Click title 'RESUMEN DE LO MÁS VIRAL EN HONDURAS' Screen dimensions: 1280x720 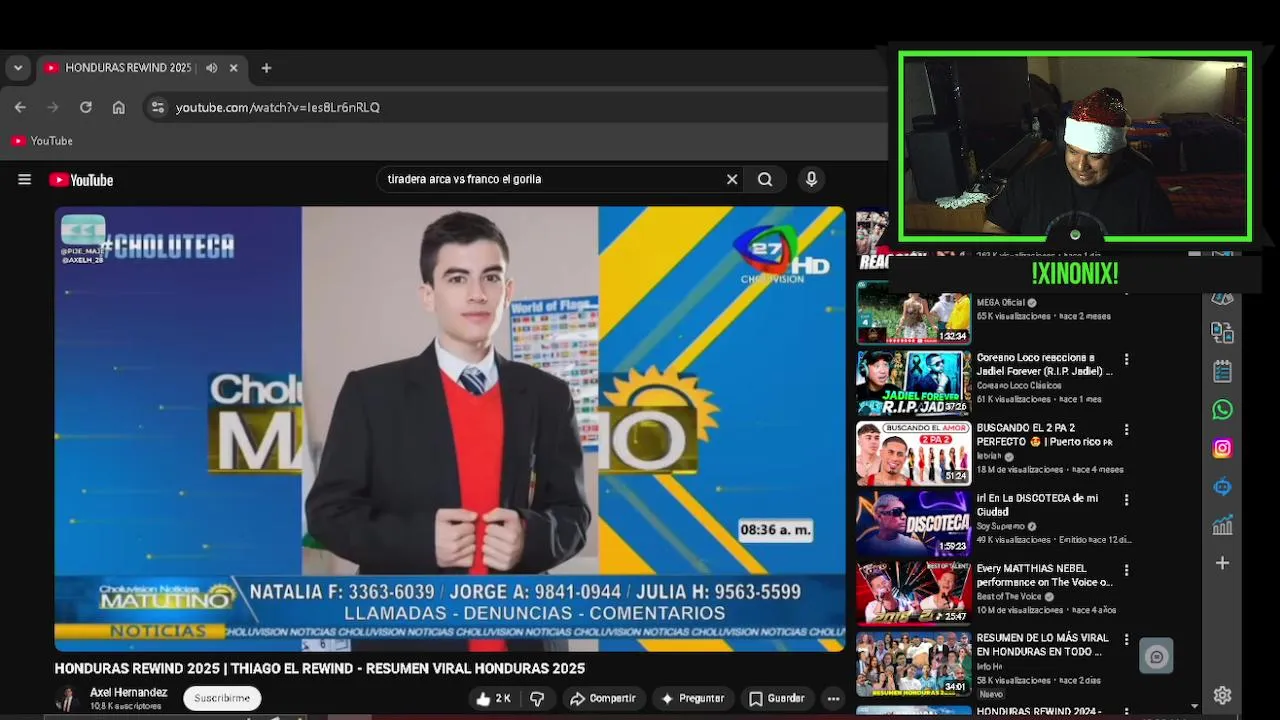click(1042, 645)
